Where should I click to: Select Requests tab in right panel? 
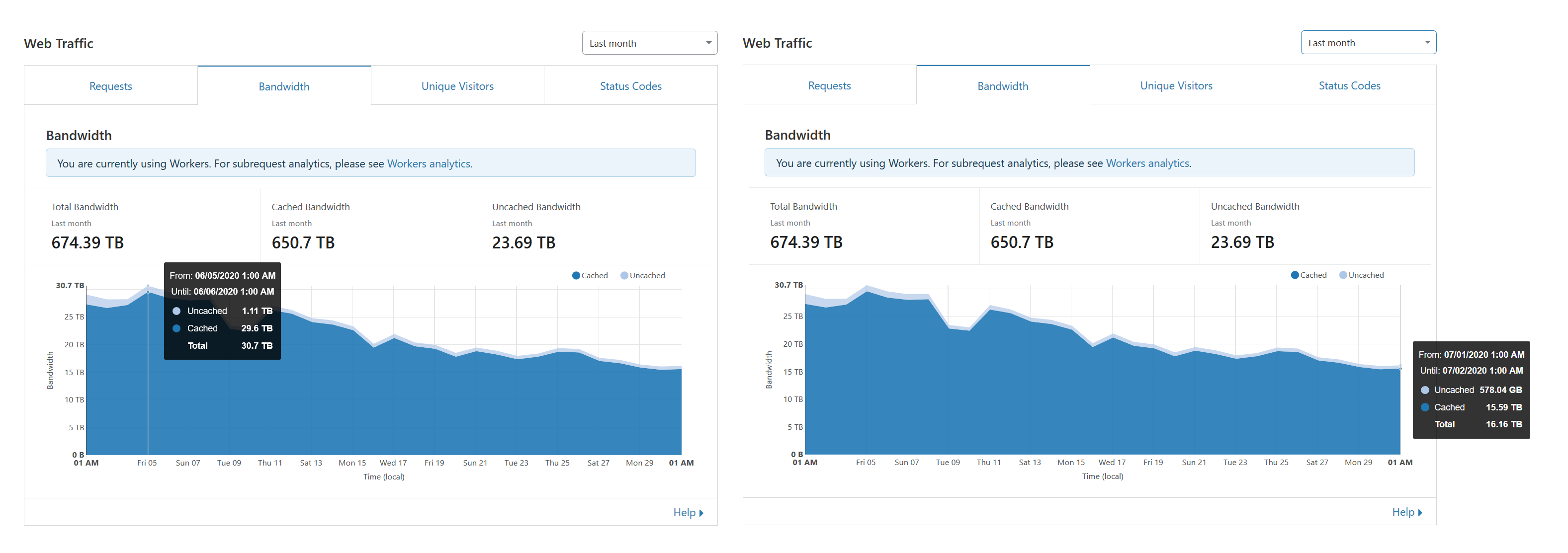[830, 85]
